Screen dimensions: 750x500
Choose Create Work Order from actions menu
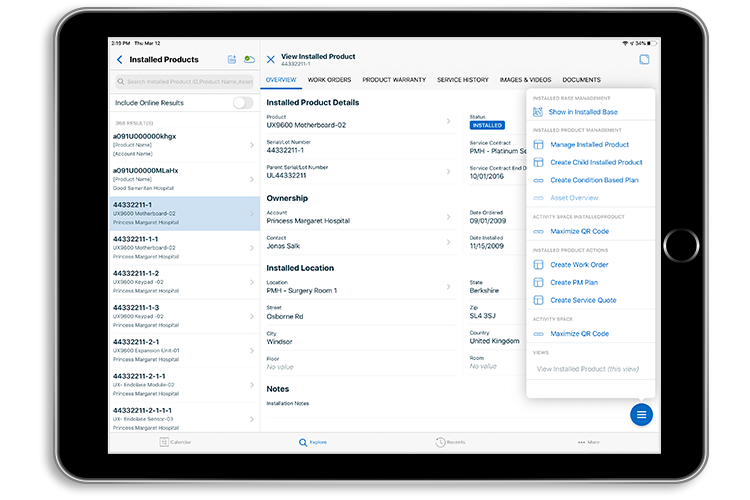579,265
